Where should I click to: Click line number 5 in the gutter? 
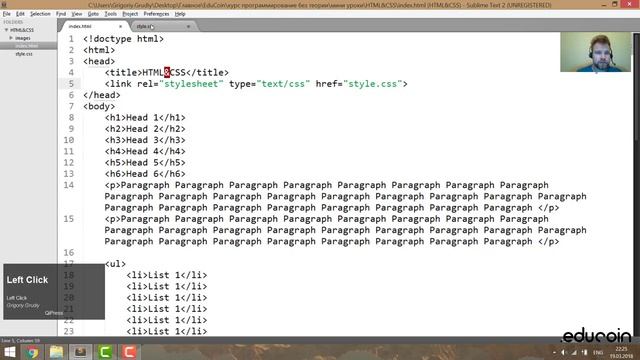pyautogui.click(x=71, y=84)
